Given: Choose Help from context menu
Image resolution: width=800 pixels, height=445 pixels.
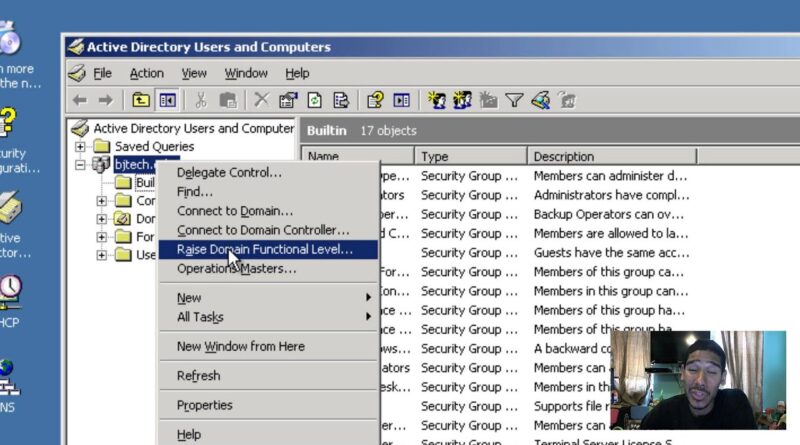Looking at the screenshot, I should pyautogui.click(x=268, y=435).
